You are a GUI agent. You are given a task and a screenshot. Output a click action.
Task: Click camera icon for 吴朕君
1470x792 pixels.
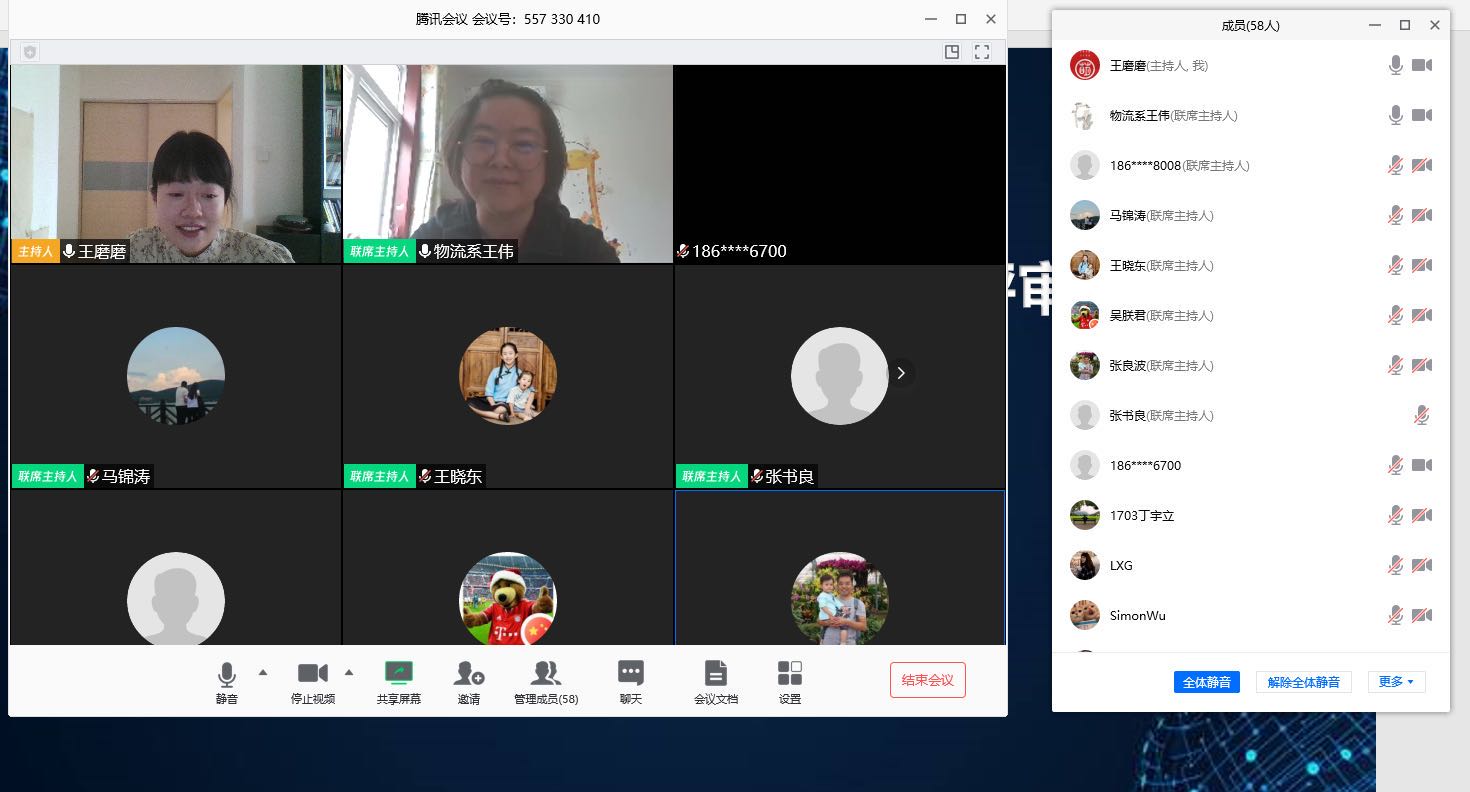tap(1422, 315)
